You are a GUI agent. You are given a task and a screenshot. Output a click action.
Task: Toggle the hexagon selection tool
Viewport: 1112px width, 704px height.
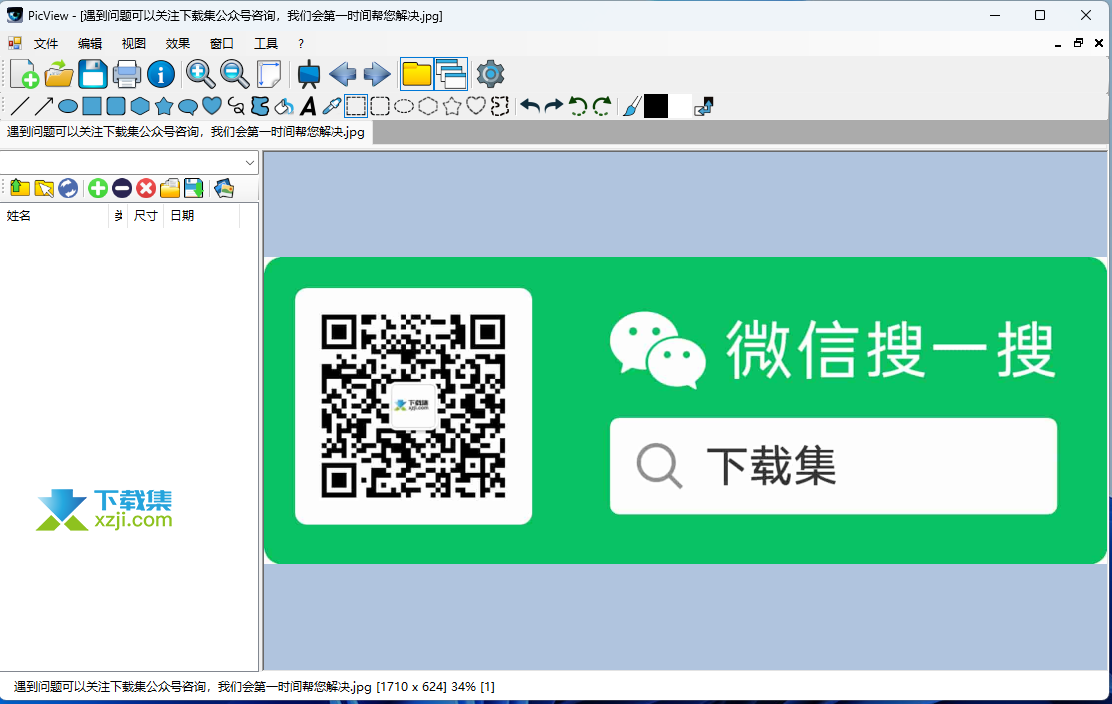pos(428,106)
